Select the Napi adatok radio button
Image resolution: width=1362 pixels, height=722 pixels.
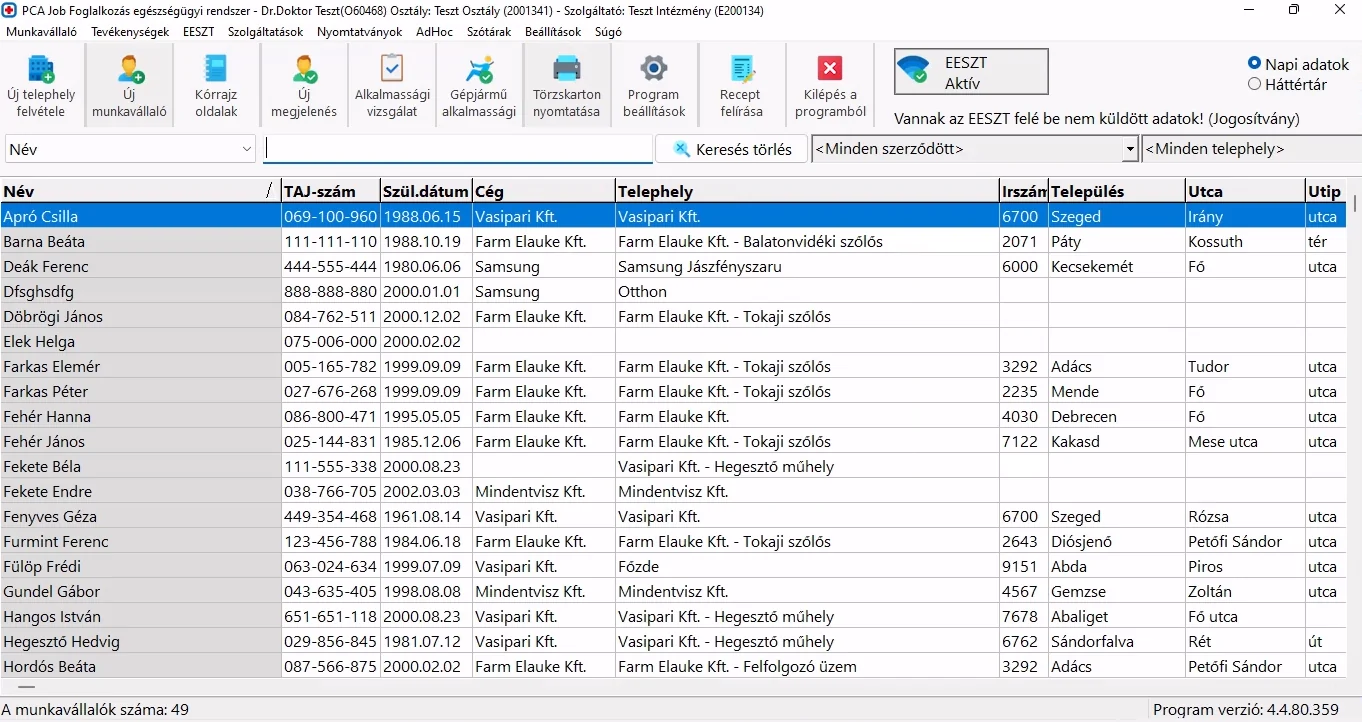(1254, 64)
